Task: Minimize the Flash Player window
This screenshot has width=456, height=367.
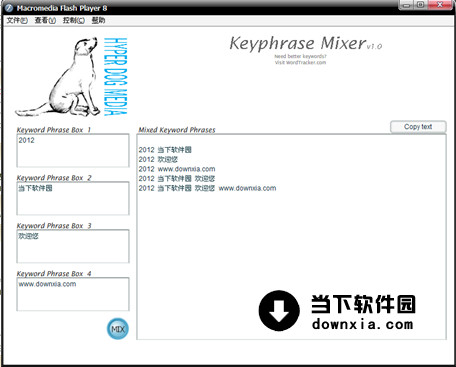Action: (x=406, y=5)
